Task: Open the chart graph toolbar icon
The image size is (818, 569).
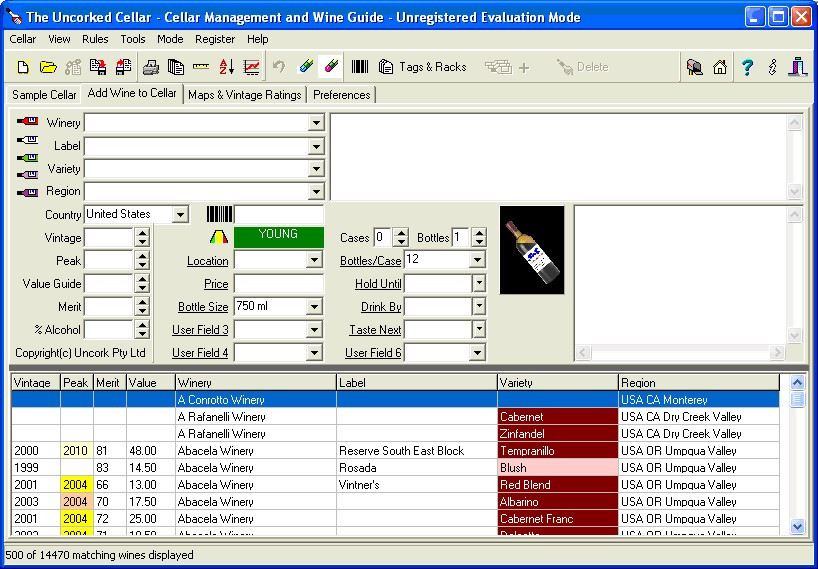Action: point(252,67)
